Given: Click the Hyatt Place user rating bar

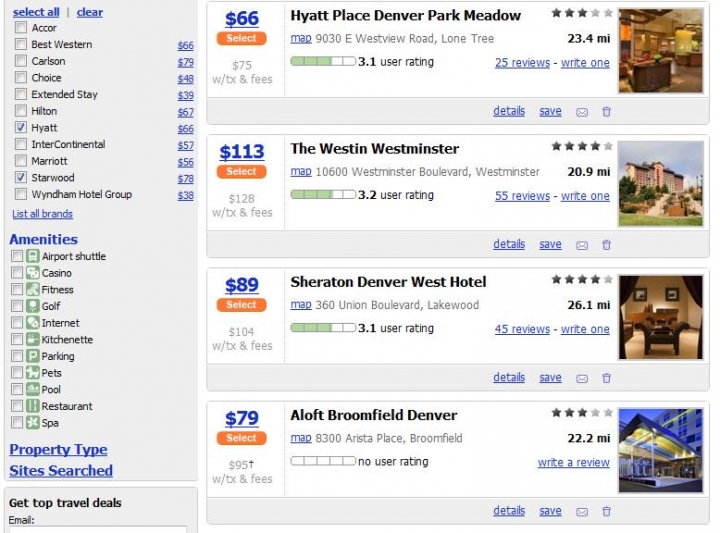Looking at the screenshot, I should click(x=323, y=61).
